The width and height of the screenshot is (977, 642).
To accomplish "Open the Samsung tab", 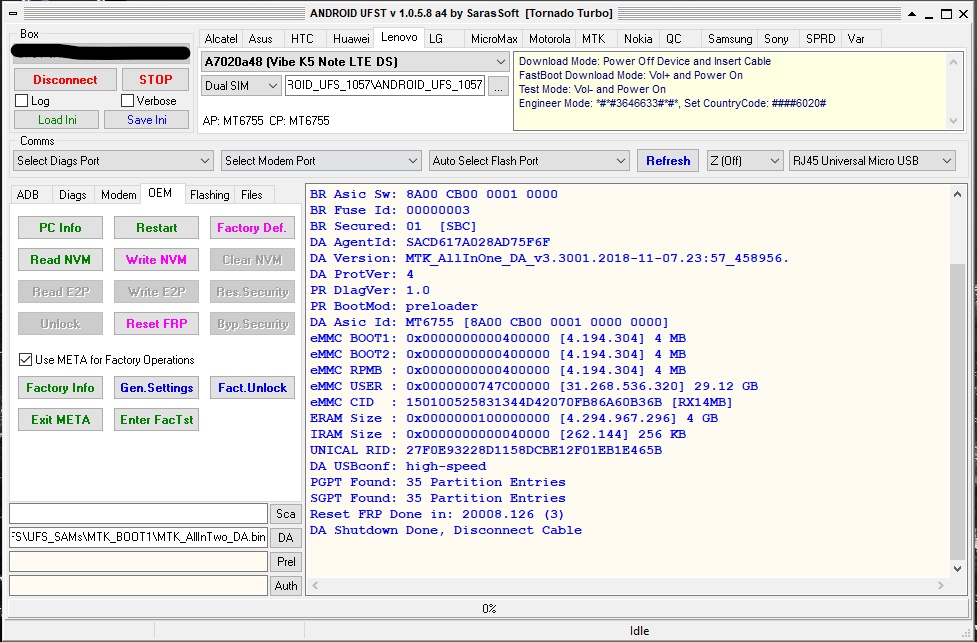I will click(x=730, y=39).
